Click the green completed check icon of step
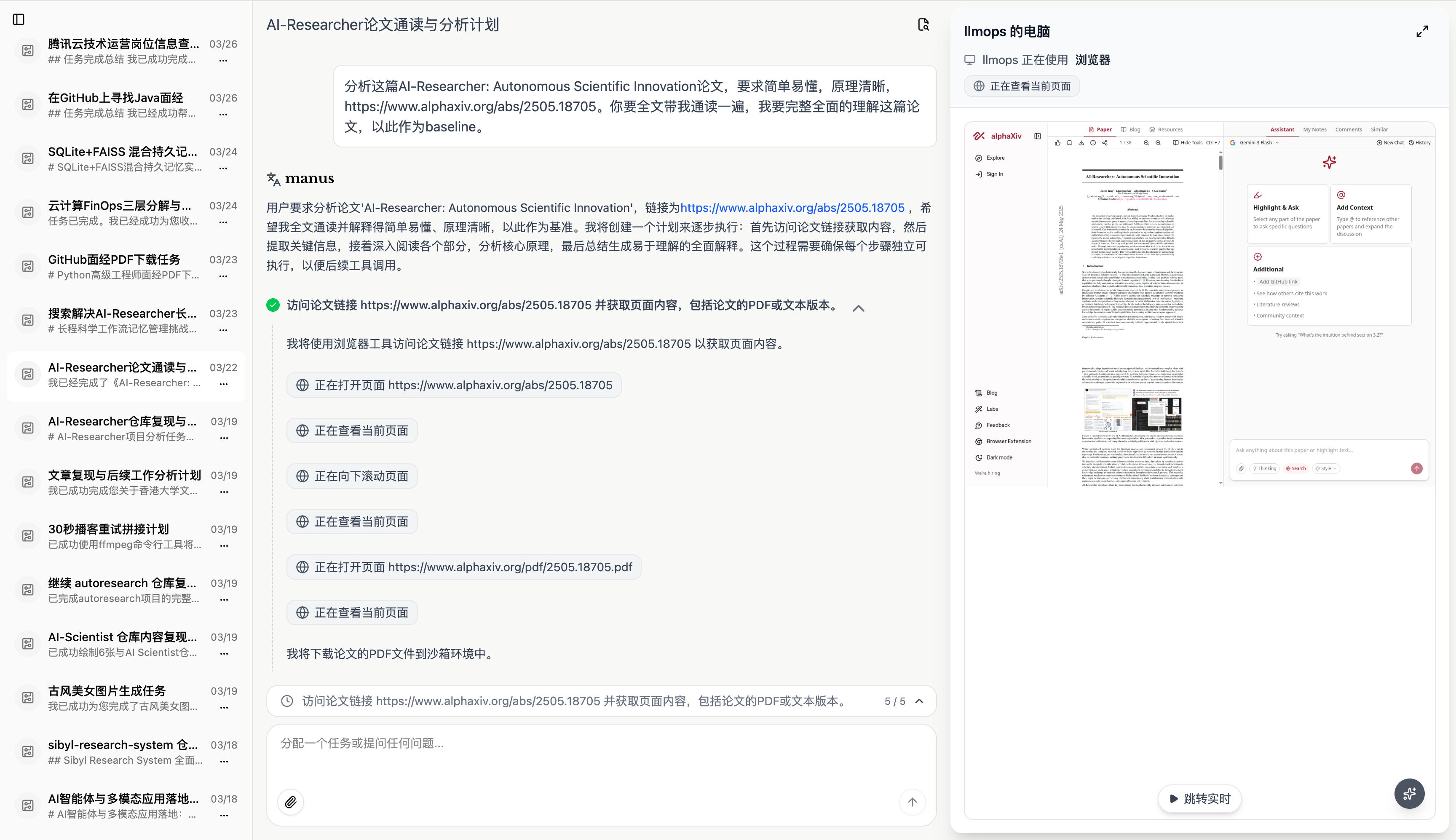 (273, 305)
